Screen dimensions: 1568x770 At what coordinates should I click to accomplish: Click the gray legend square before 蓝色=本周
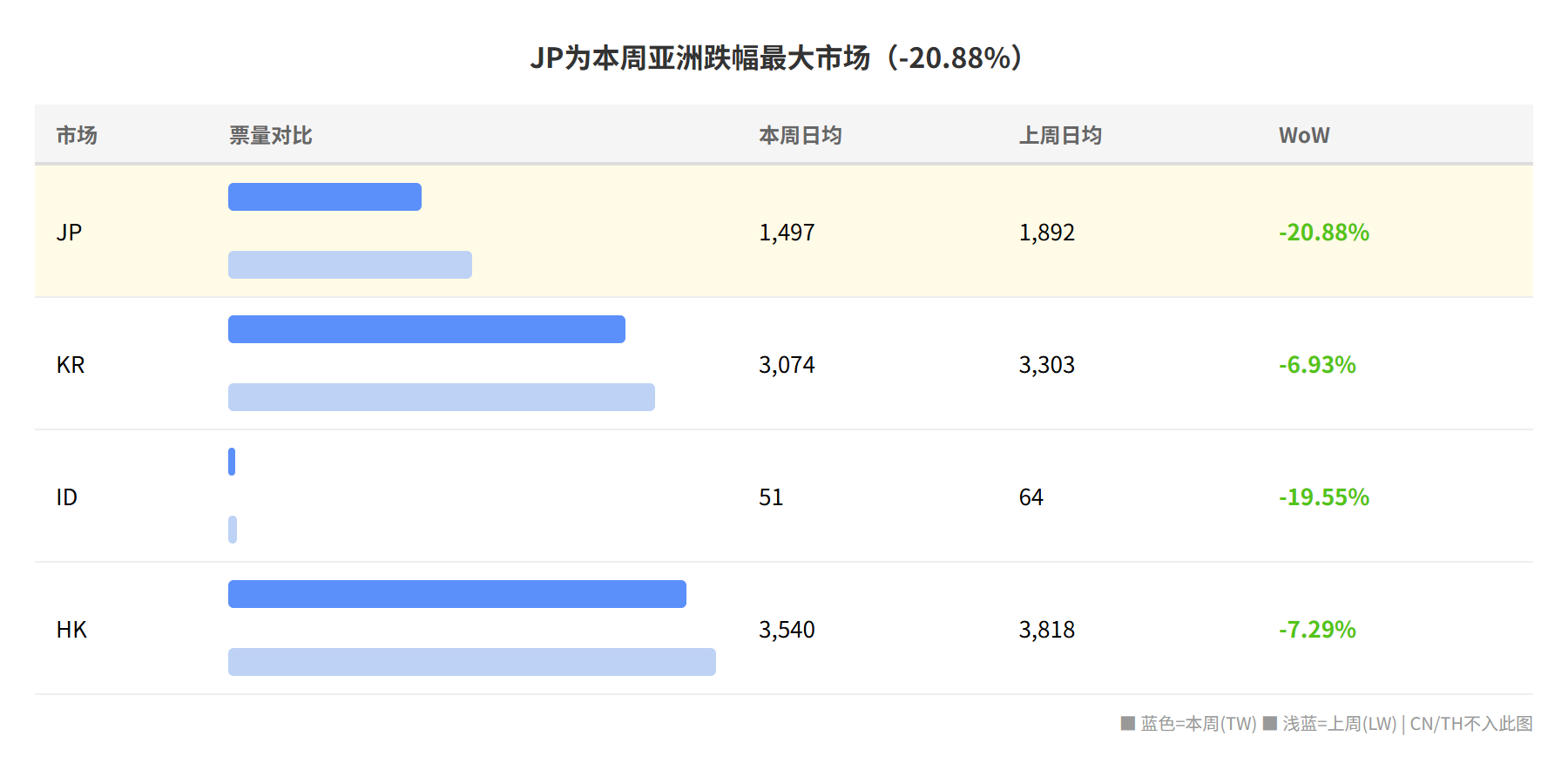(x=1127, y=723)
